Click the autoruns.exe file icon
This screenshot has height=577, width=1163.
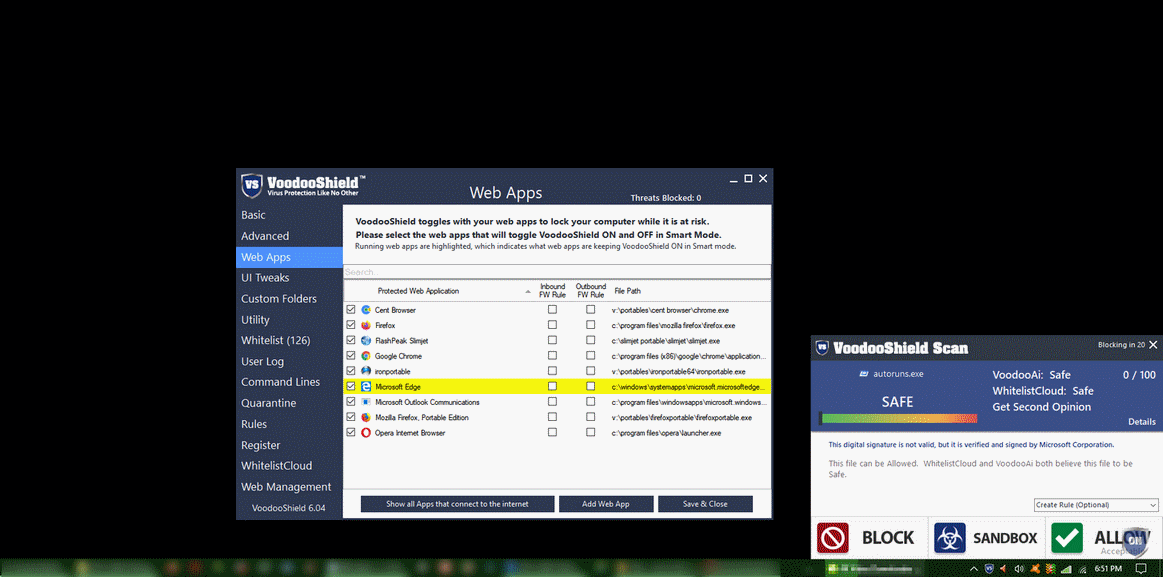pyautogui.click(x=863, y=375)
